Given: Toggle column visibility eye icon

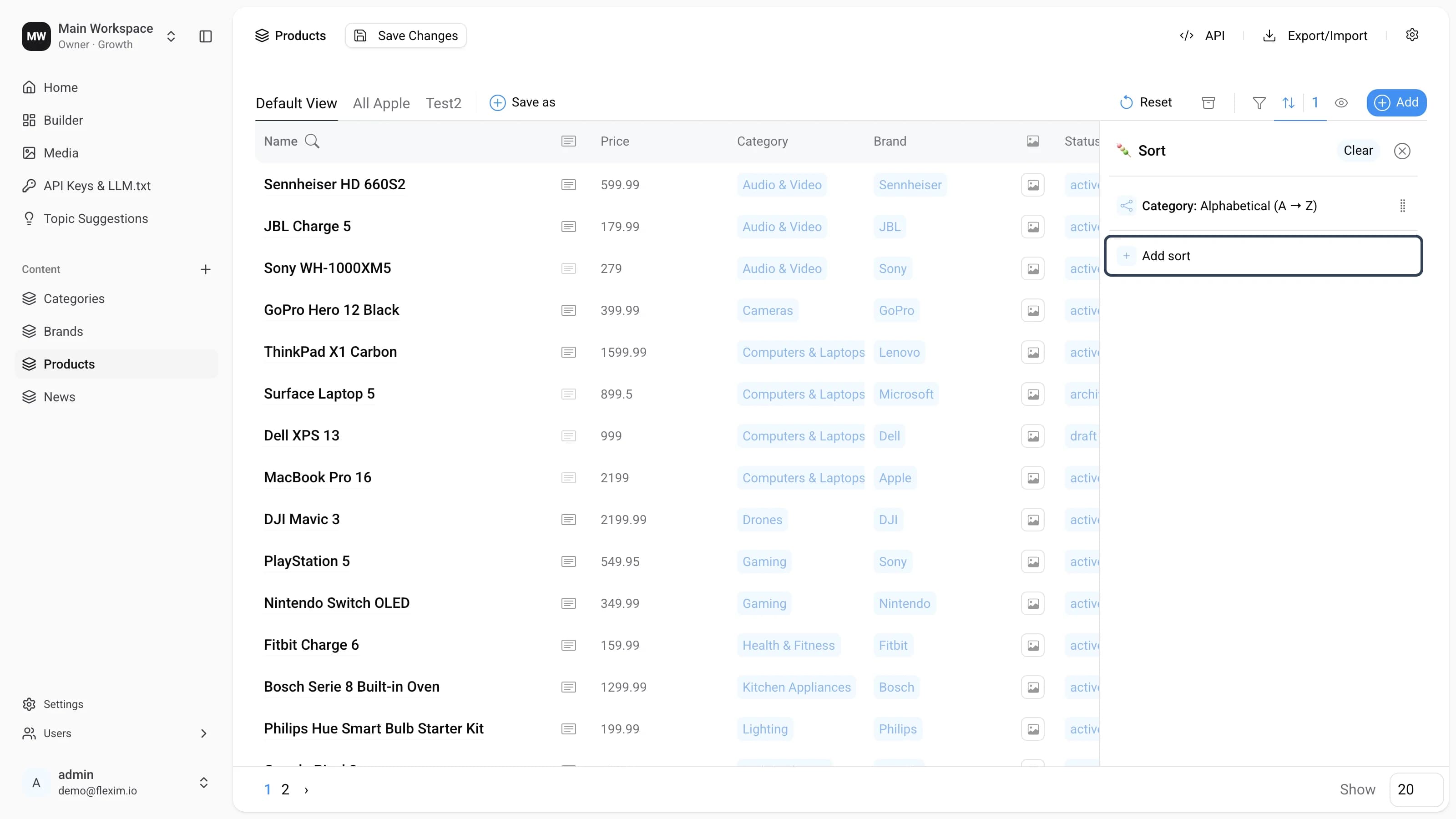Looking at the screenshot, I should (1341, 103).
